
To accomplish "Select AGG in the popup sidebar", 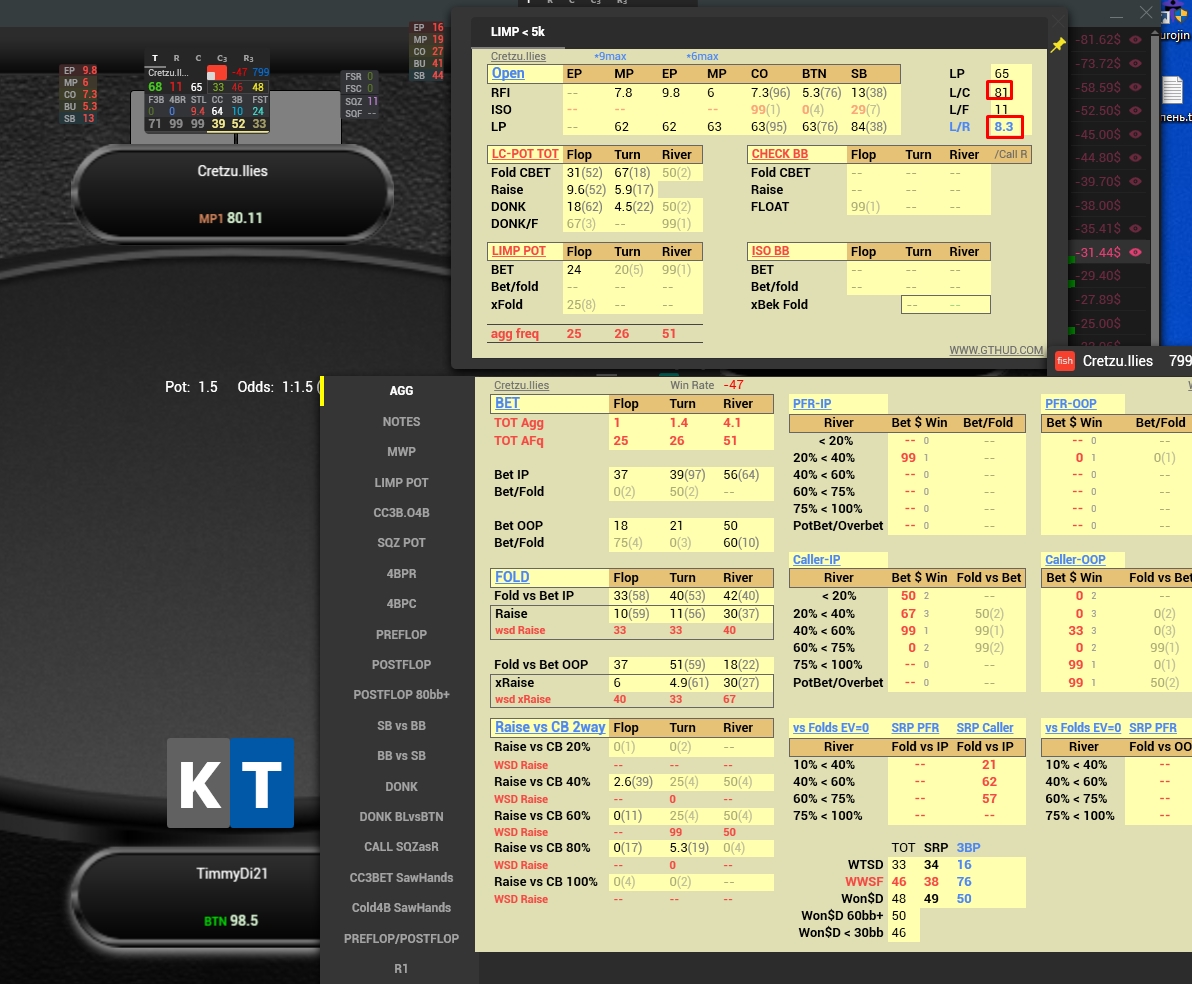I will pos(401,391).
